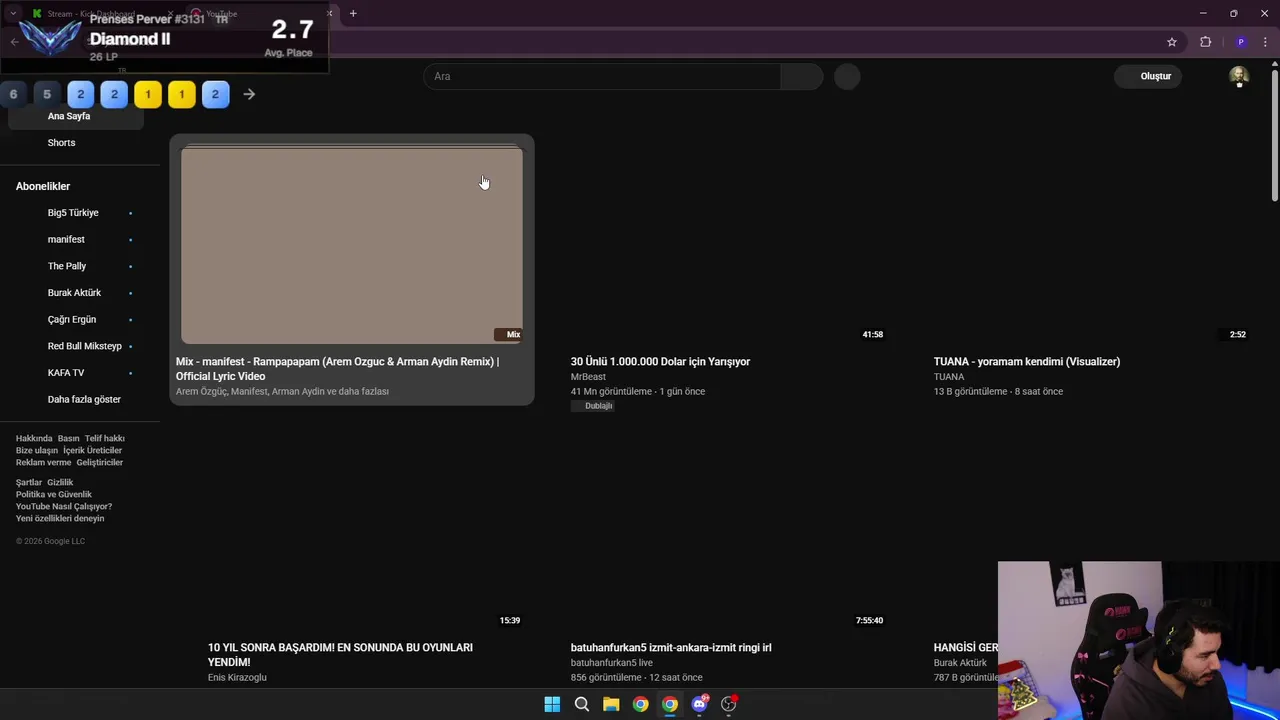The image size is (1280, 720).
Task: Open the YouTube account avatar menu
Action: [x=1239, y=76]
